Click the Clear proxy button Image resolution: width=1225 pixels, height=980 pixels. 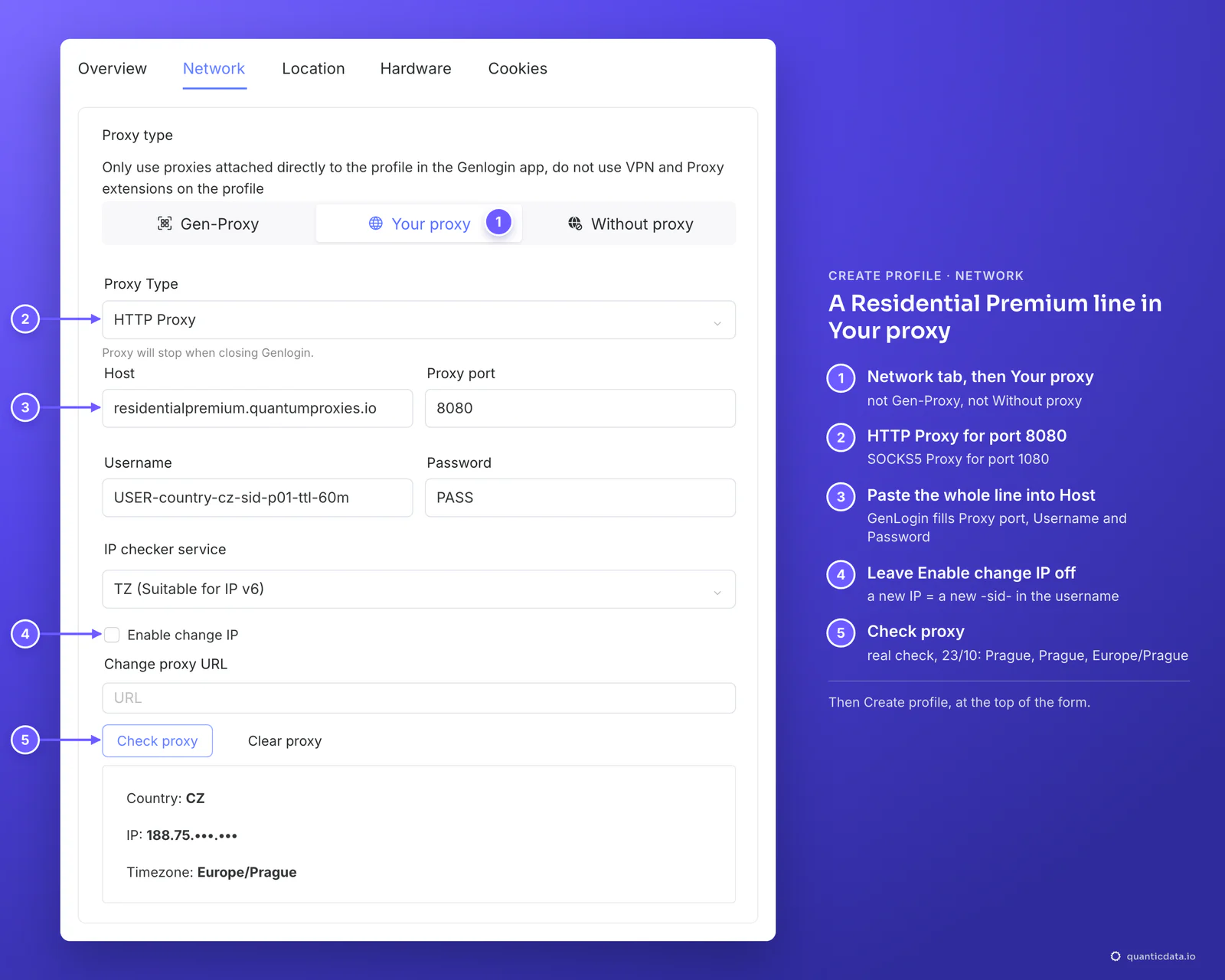point(285,741)
